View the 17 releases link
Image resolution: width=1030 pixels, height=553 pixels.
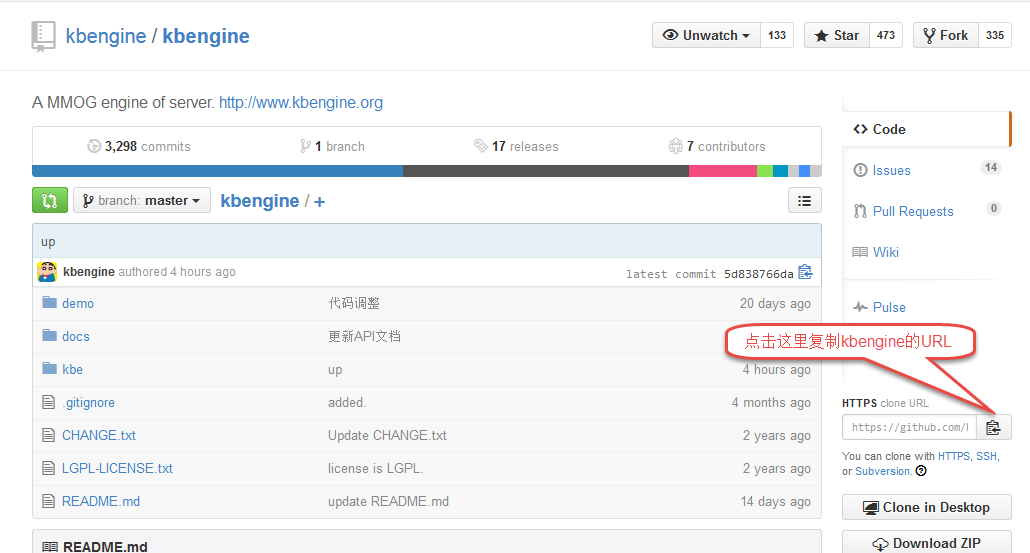click(516, 146)
